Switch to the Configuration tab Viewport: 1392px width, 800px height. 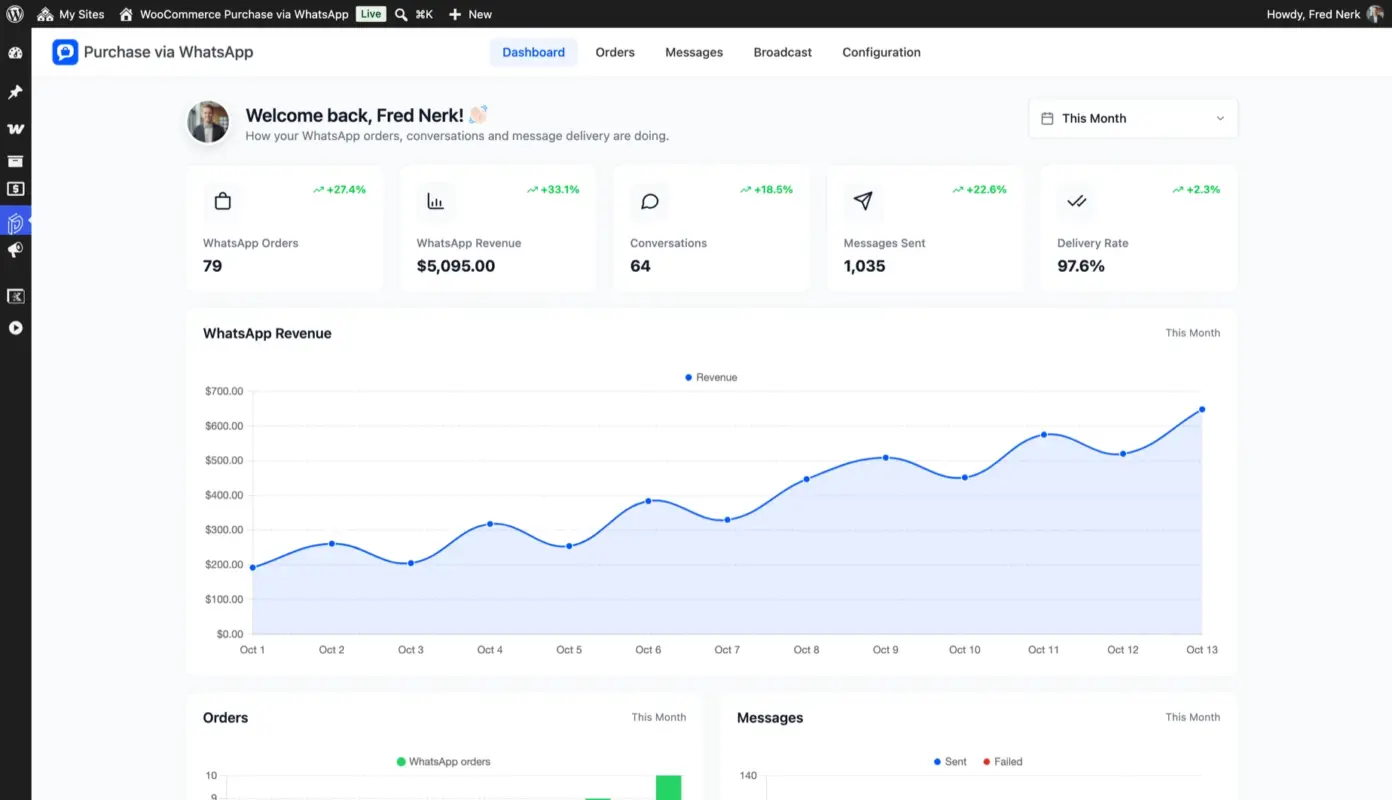881,52
